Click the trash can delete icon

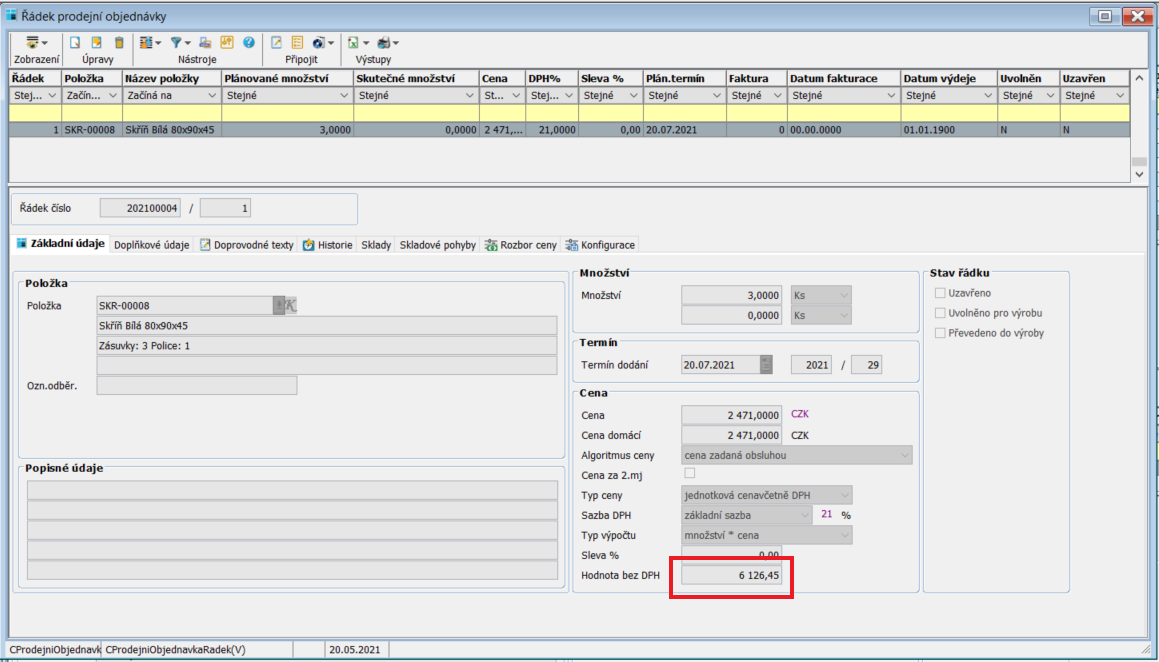tap(119, 43)
